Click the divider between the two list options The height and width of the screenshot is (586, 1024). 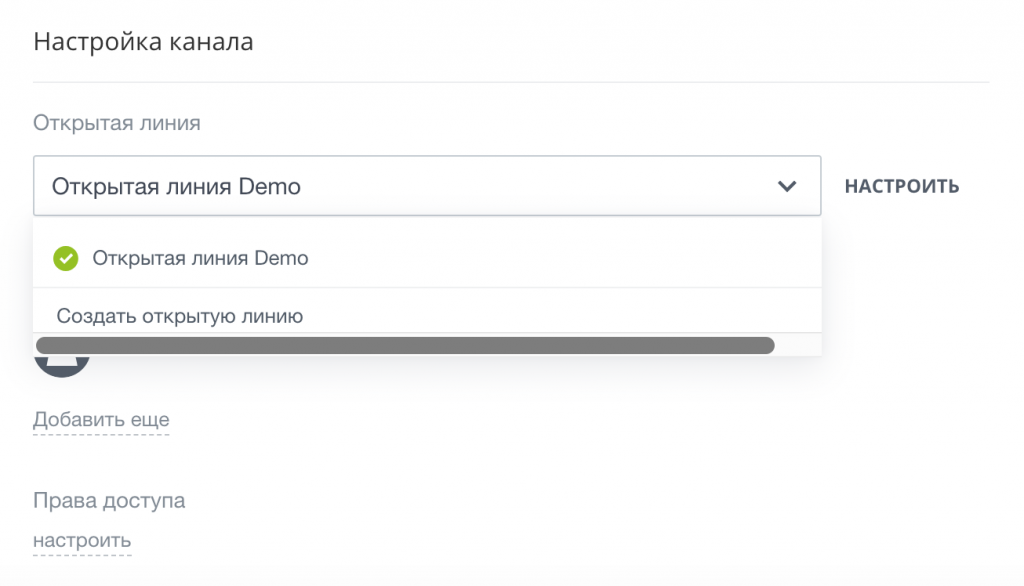[428, 288]
